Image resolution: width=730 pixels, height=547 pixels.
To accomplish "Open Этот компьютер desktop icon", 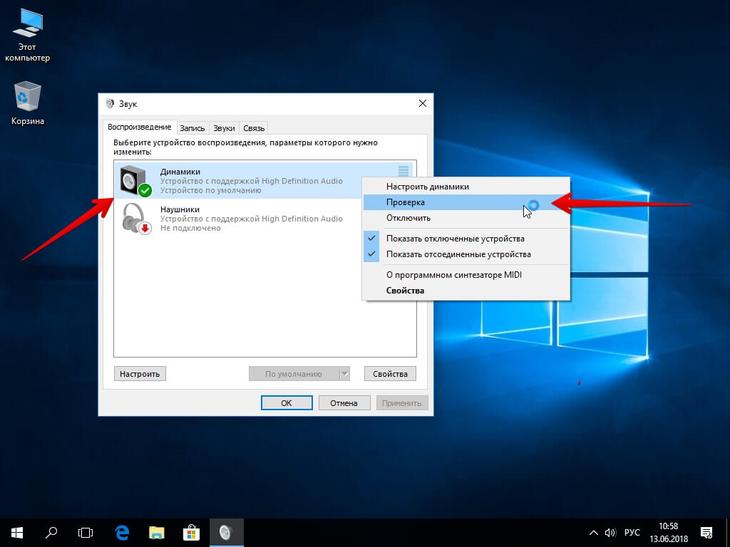I will (x=27, y=35).
